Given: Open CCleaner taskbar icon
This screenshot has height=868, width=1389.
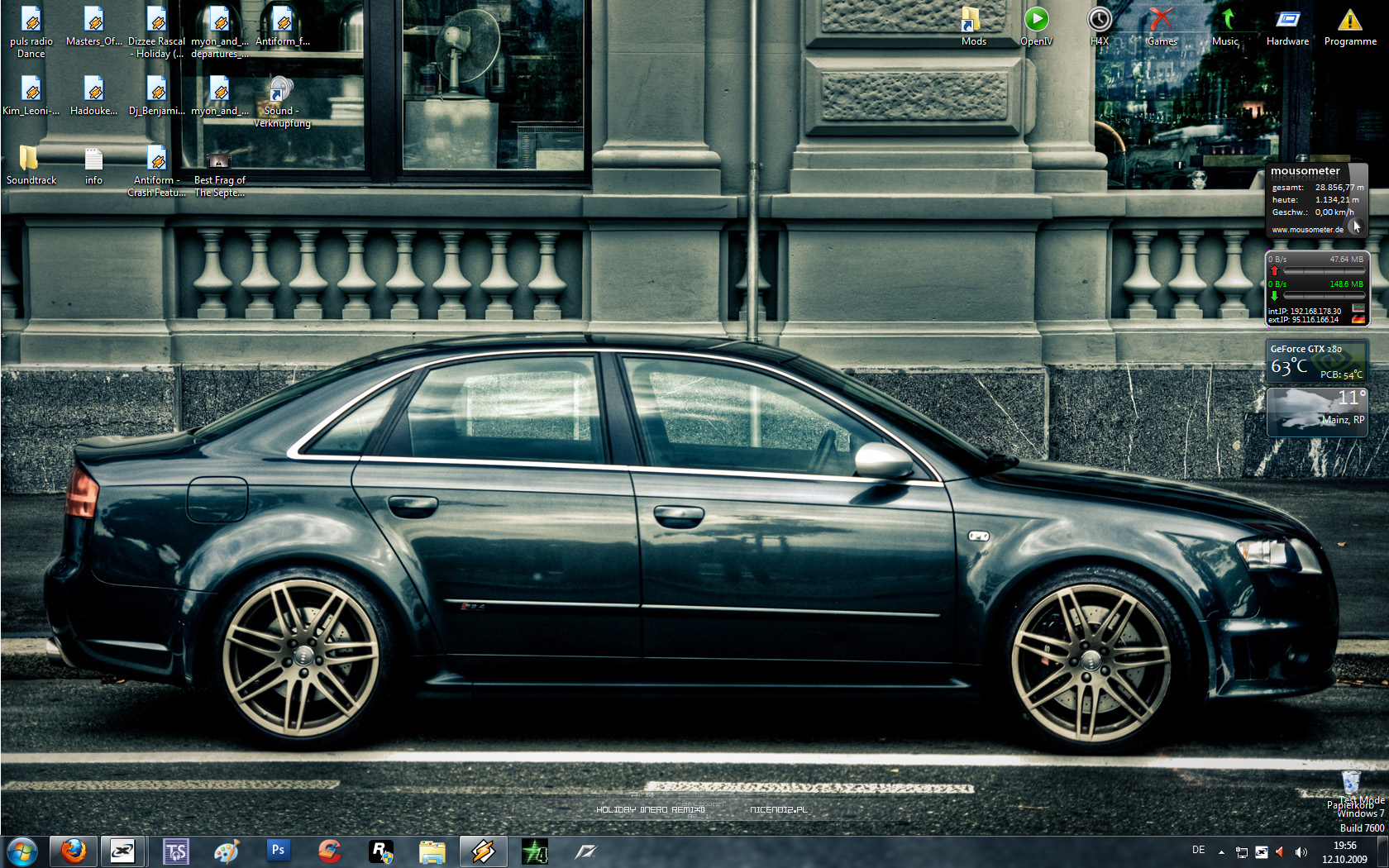Looking at the screenshot, I should pyautogui.click(x=329, y=851).
